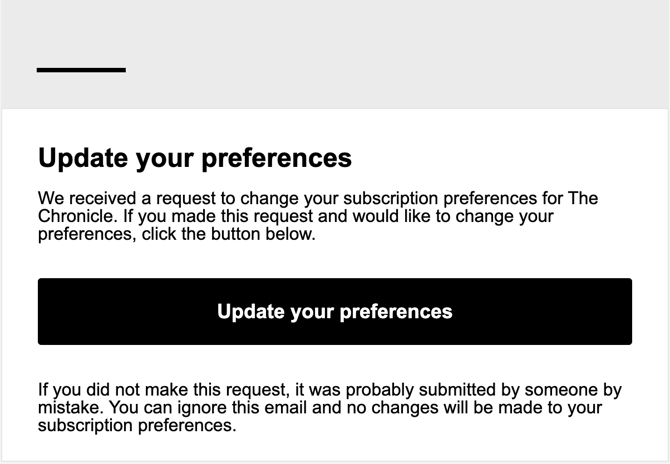
Task: Click the word preferences in the bold heading
Action: [276, 159]
